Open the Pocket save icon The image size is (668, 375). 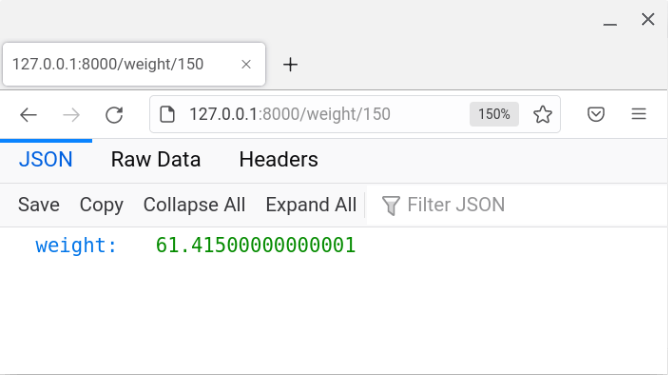pos(596,114)
